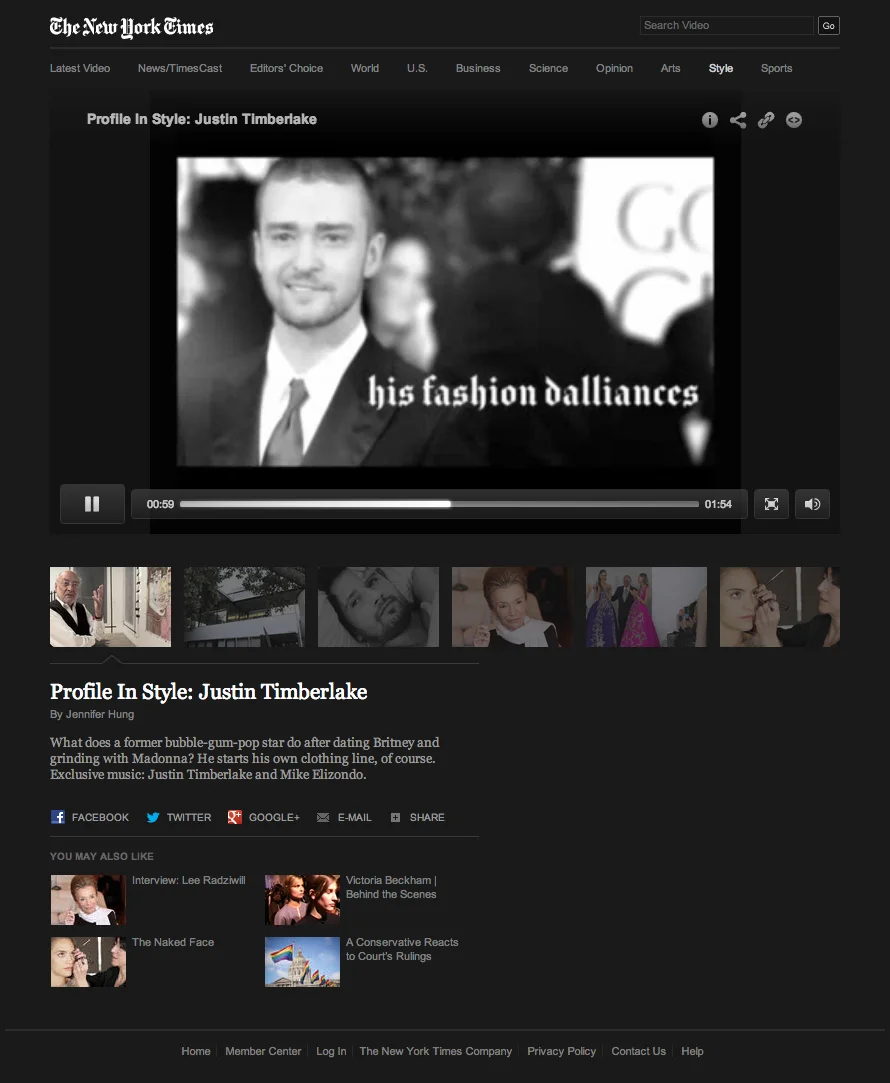
Task: Click the share icon on the video player
Action: click(x=738, y=120)
